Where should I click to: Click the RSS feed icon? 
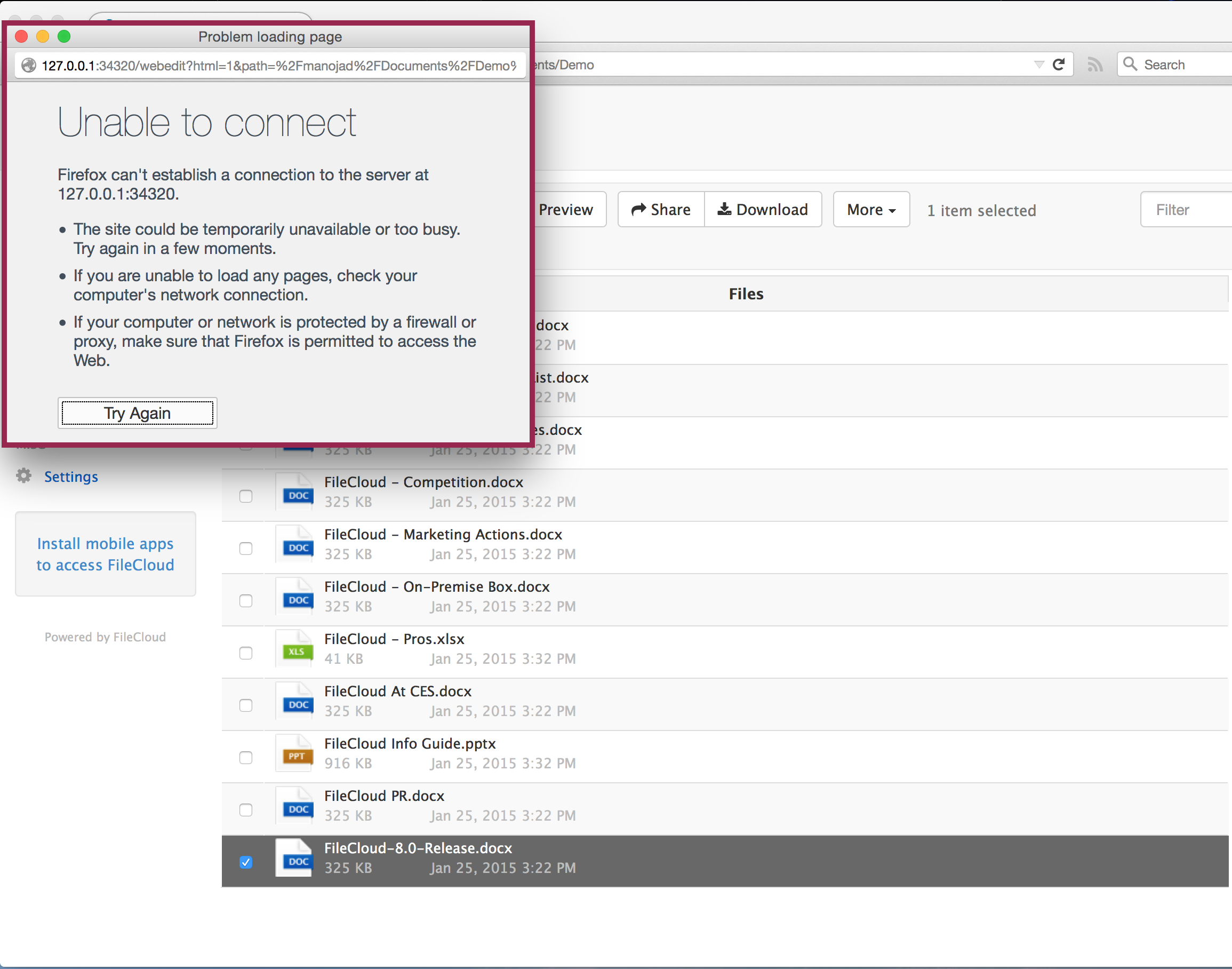tap(1095, 65)
